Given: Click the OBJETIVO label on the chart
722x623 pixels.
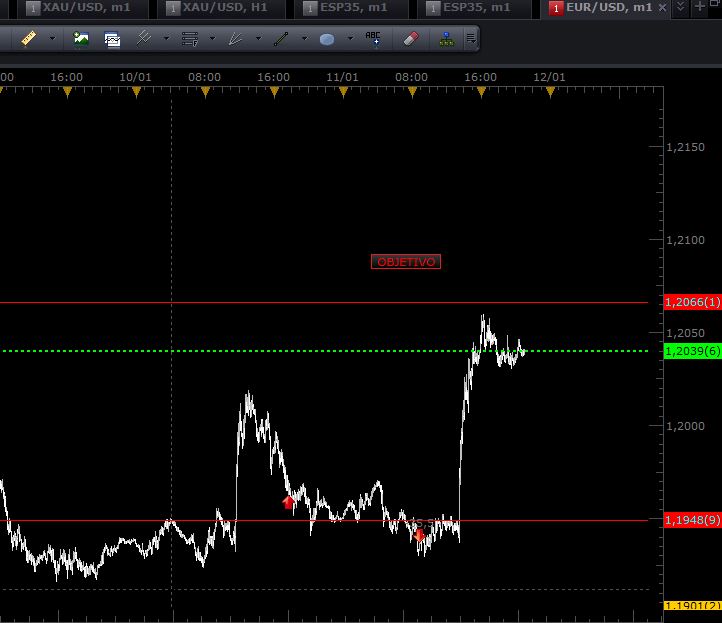Looking at the screenshot, I should (x=405, y=262).
